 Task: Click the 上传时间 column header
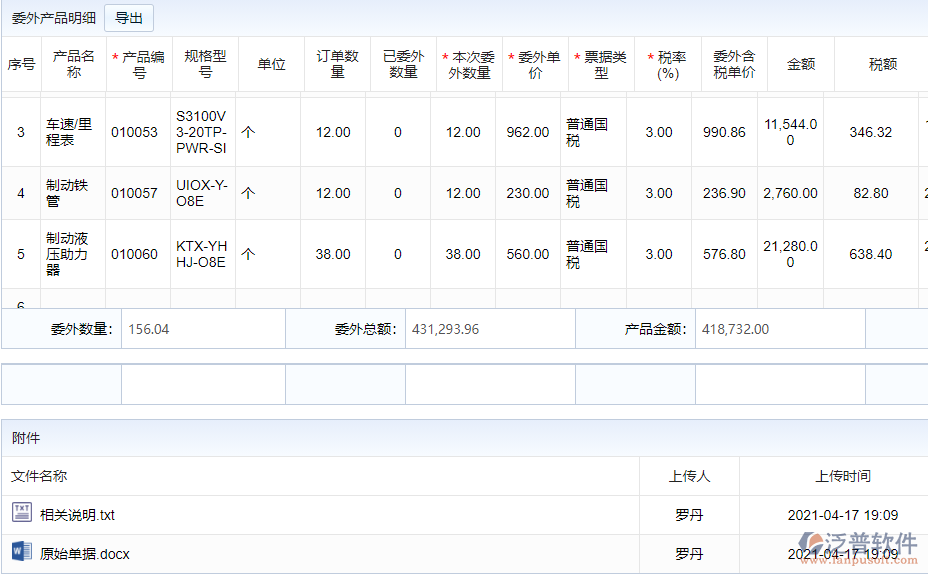tap(842, 476)
